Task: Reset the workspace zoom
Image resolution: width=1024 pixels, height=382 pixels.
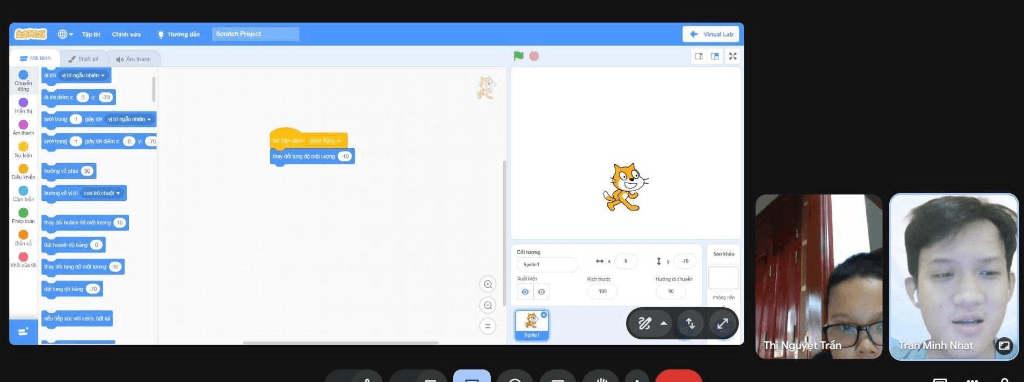Action: tap(487, 326)
